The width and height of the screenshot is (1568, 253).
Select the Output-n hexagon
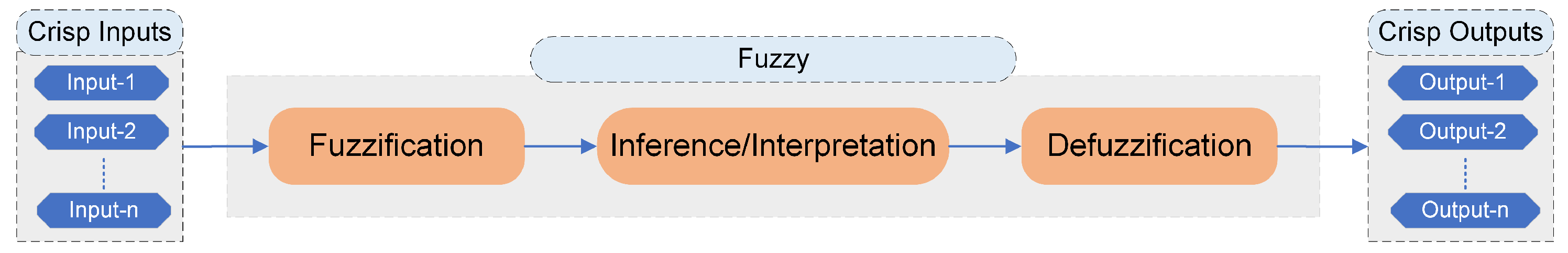click(1464, 210)
